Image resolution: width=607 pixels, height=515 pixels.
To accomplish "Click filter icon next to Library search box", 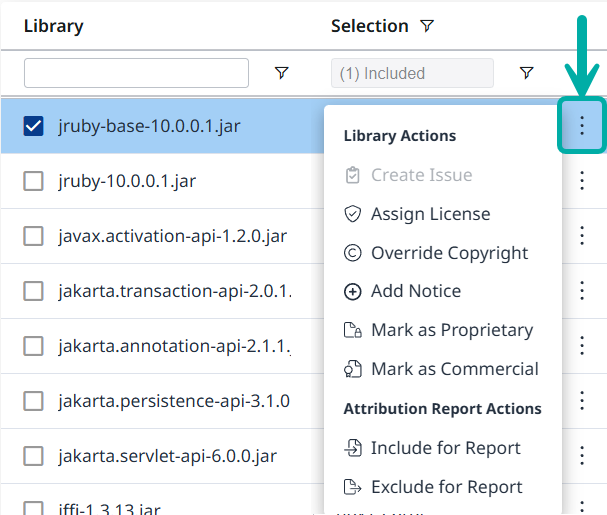I will click(x=281, y=73).
